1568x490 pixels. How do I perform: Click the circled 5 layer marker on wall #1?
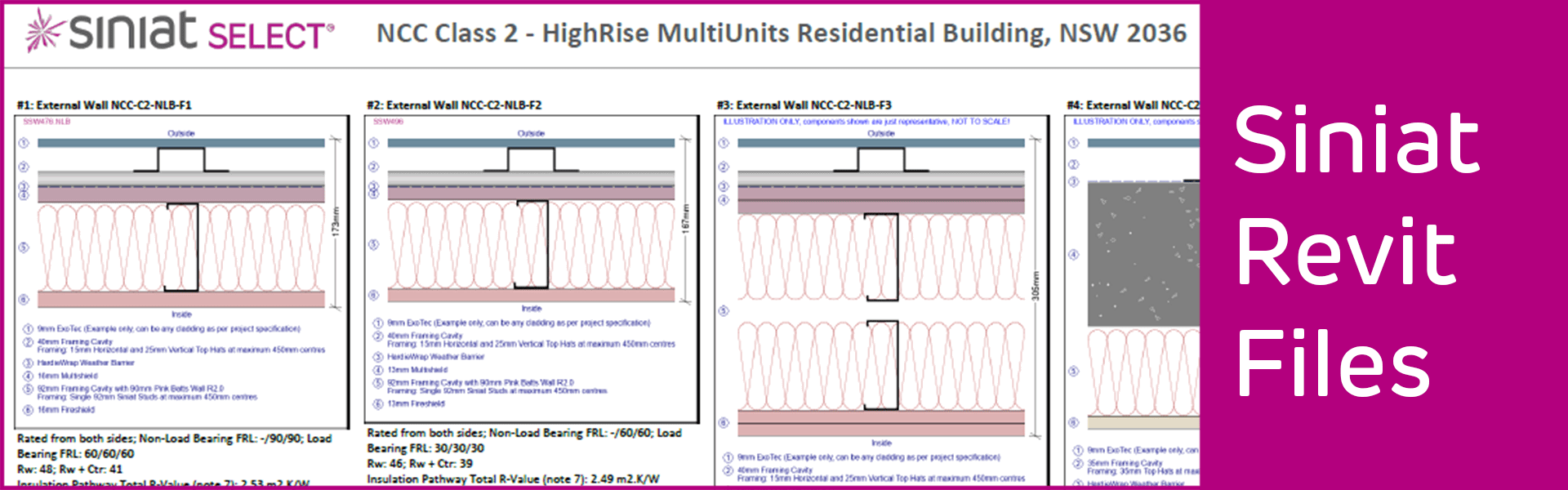pyautogui.click(x=24, y=247)
